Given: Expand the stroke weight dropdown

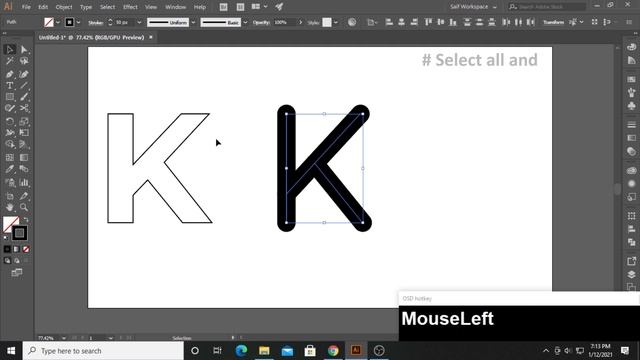Looking at the screenshot, I should click(x=139, y=22).
